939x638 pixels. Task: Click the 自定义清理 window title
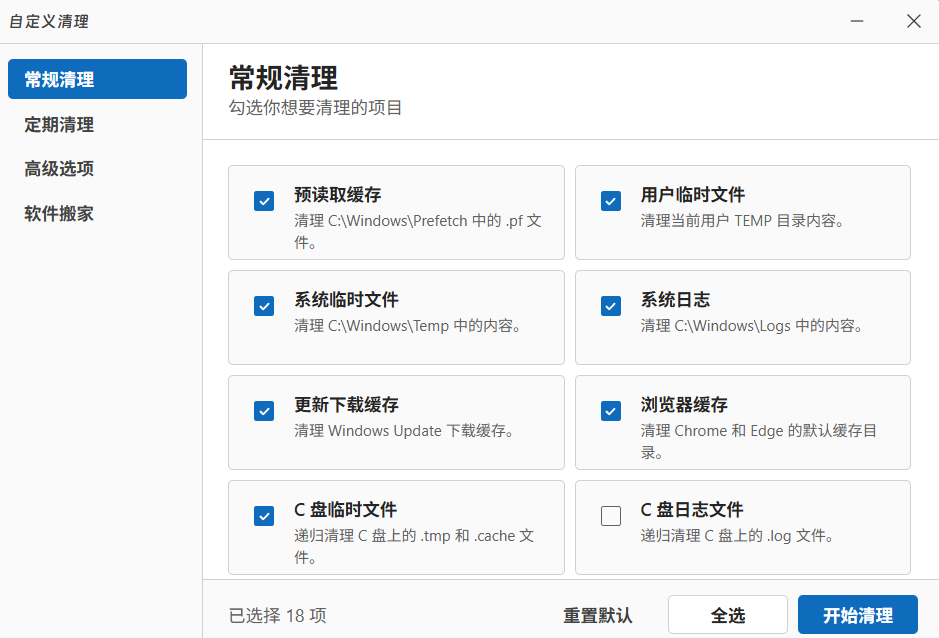[49, 22]
